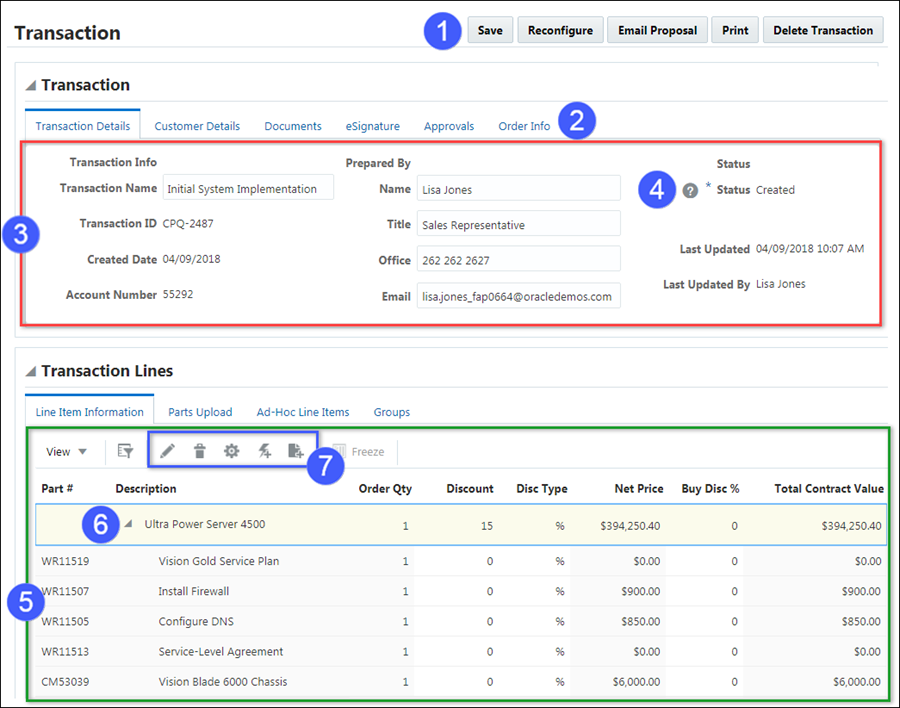This screenshot has height=708, width=900.
Task: Click the quick add lightning icon
Action: 265,451
